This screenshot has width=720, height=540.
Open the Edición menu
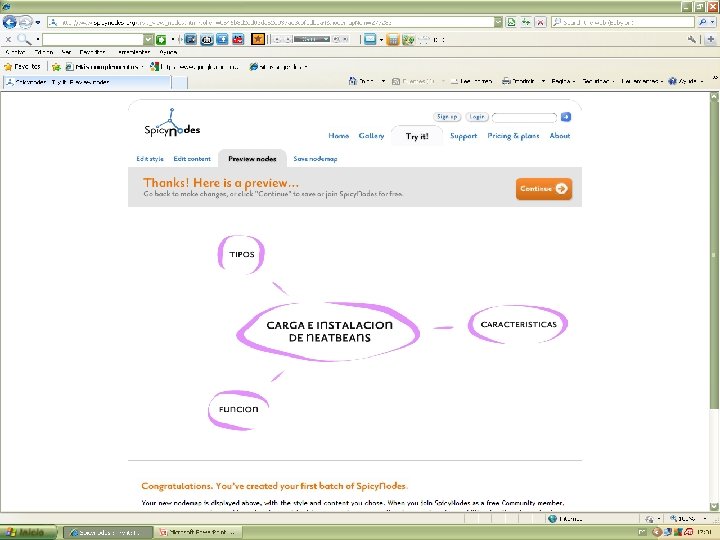click(44, 52)
